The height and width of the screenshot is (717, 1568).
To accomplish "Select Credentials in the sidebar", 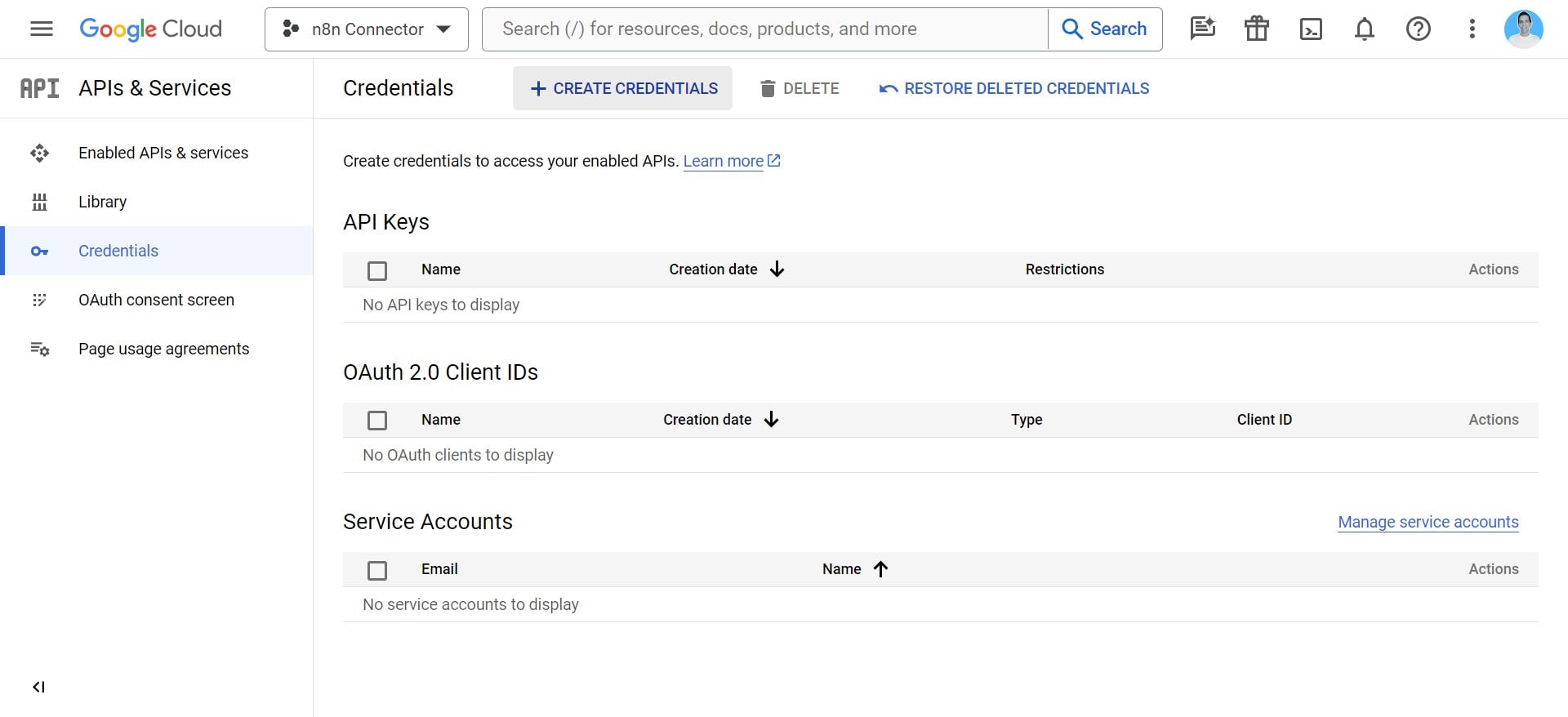I will (157, 251).
